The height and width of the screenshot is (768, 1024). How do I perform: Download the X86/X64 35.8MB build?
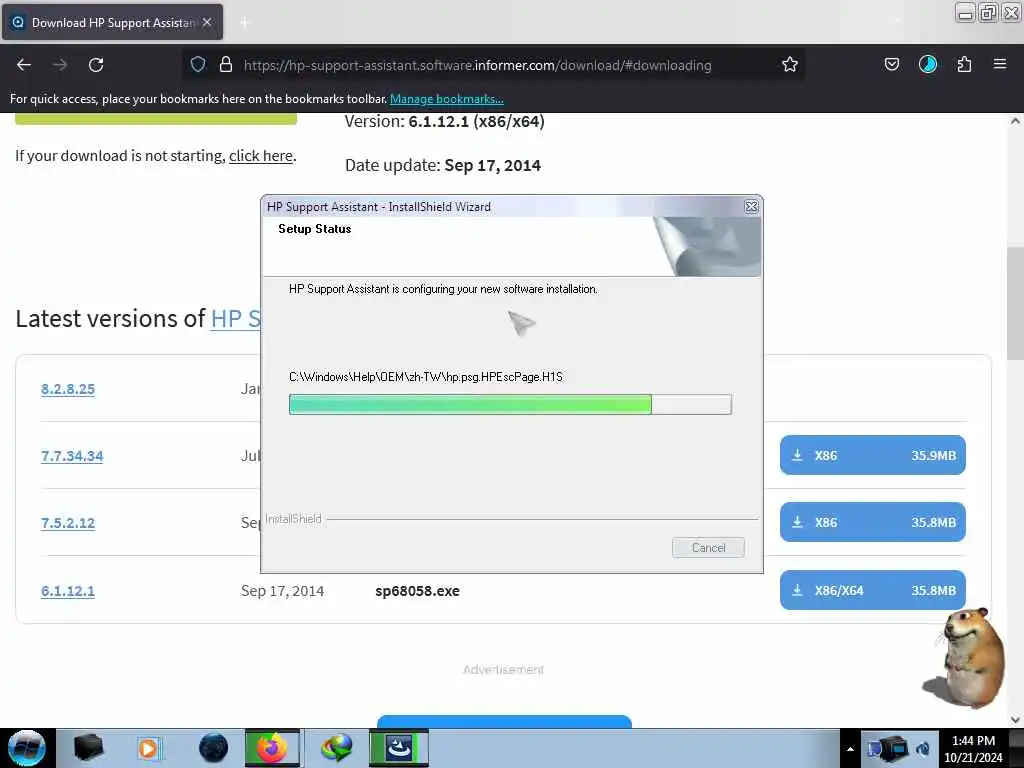[872, 590]
